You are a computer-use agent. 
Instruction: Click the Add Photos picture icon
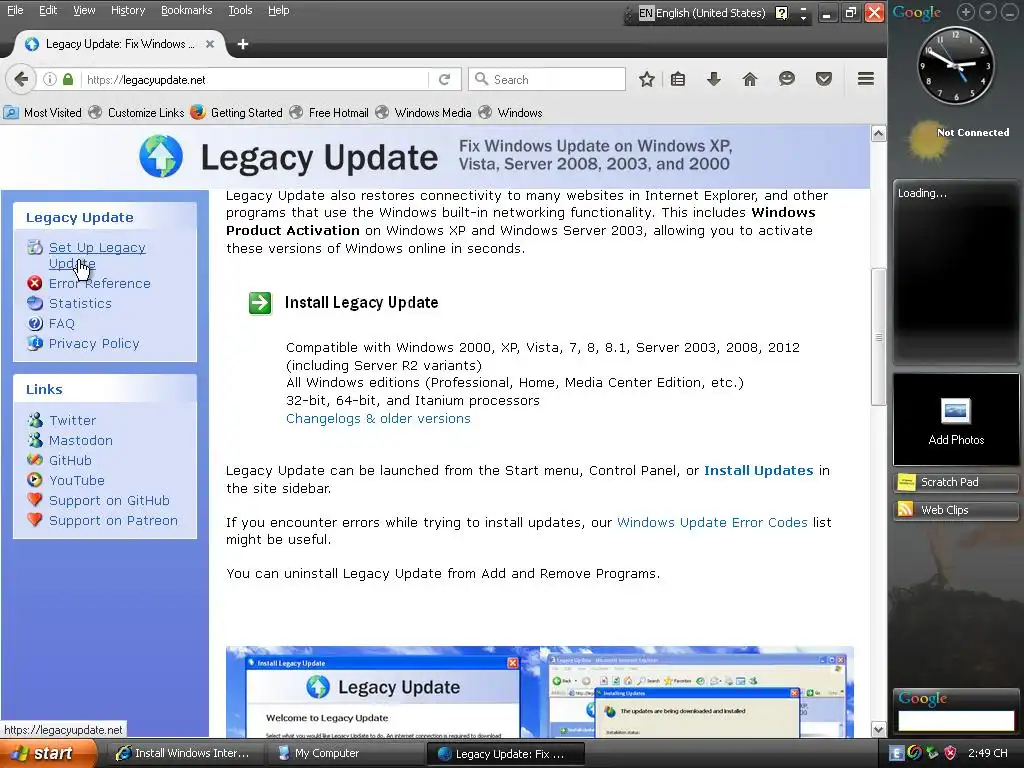click(955, 411)
